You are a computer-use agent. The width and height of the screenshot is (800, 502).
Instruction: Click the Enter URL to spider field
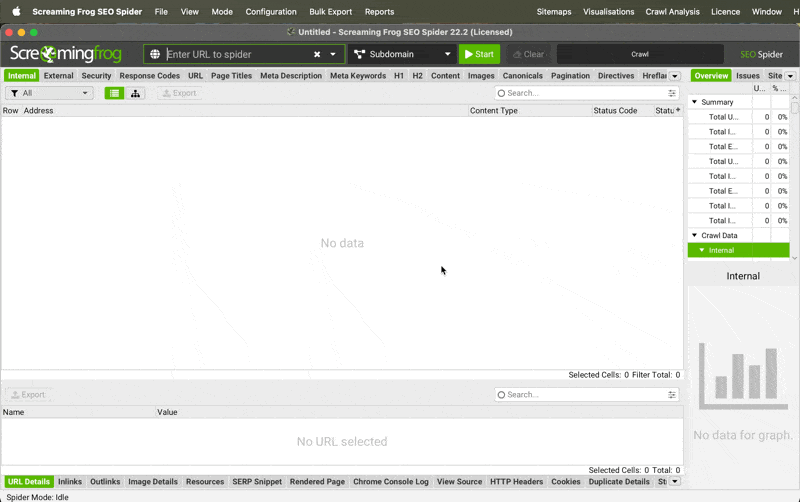tap(237, 54)
